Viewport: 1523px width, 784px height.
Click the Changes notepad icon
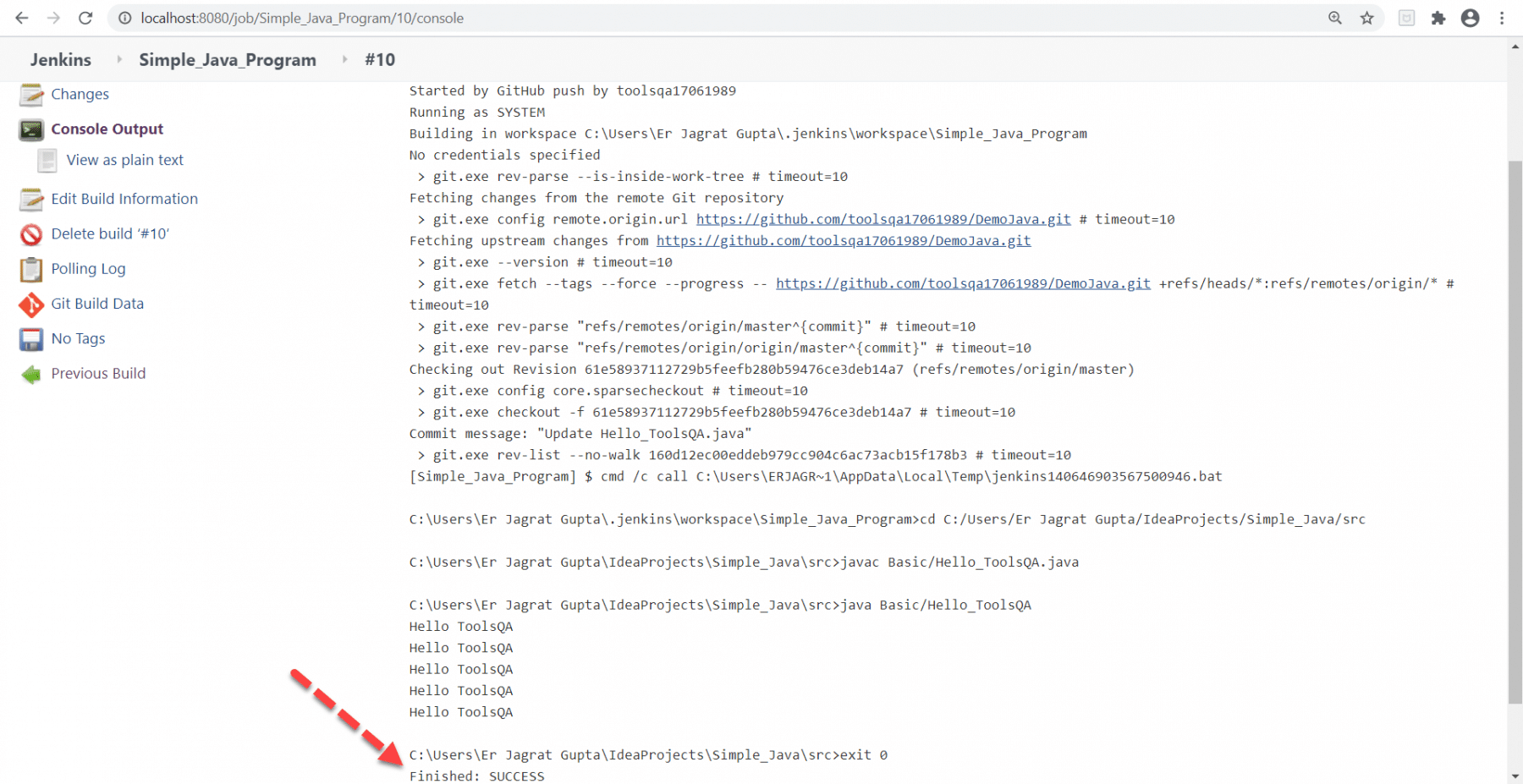tap(31, 95)
